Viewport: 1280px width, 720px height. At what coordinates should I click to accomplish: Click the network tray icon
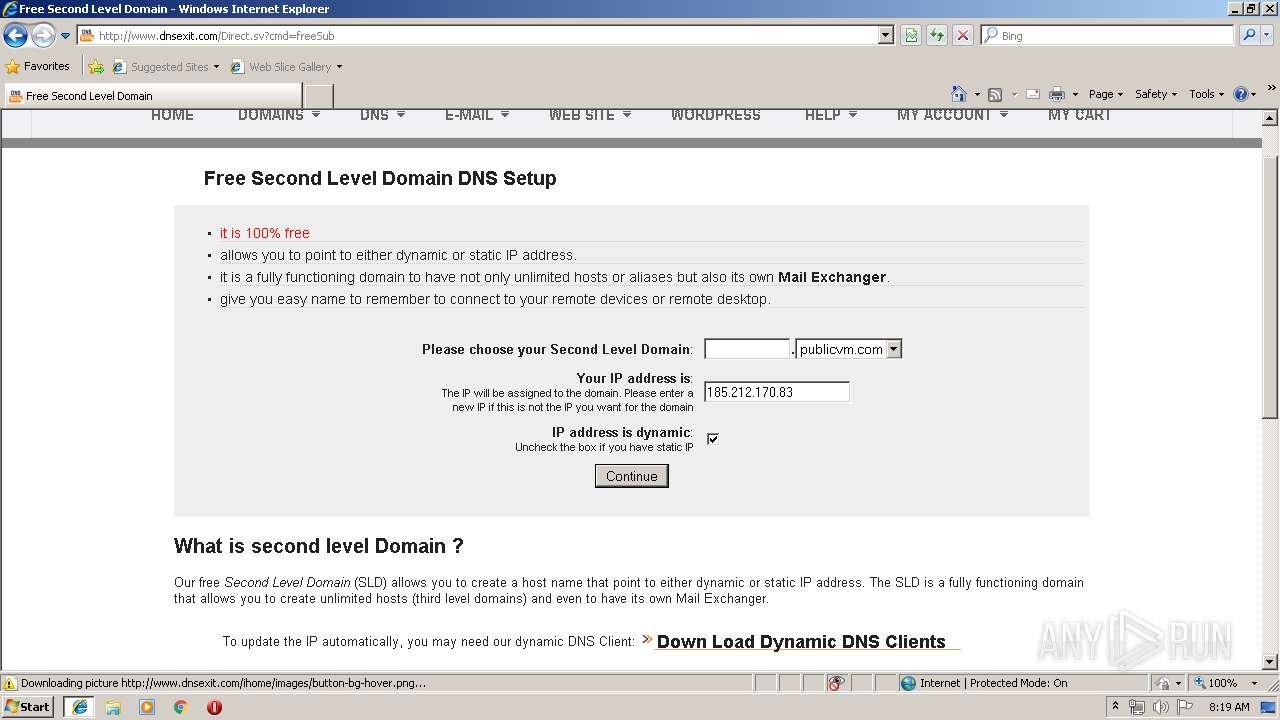click(1137, 707)
